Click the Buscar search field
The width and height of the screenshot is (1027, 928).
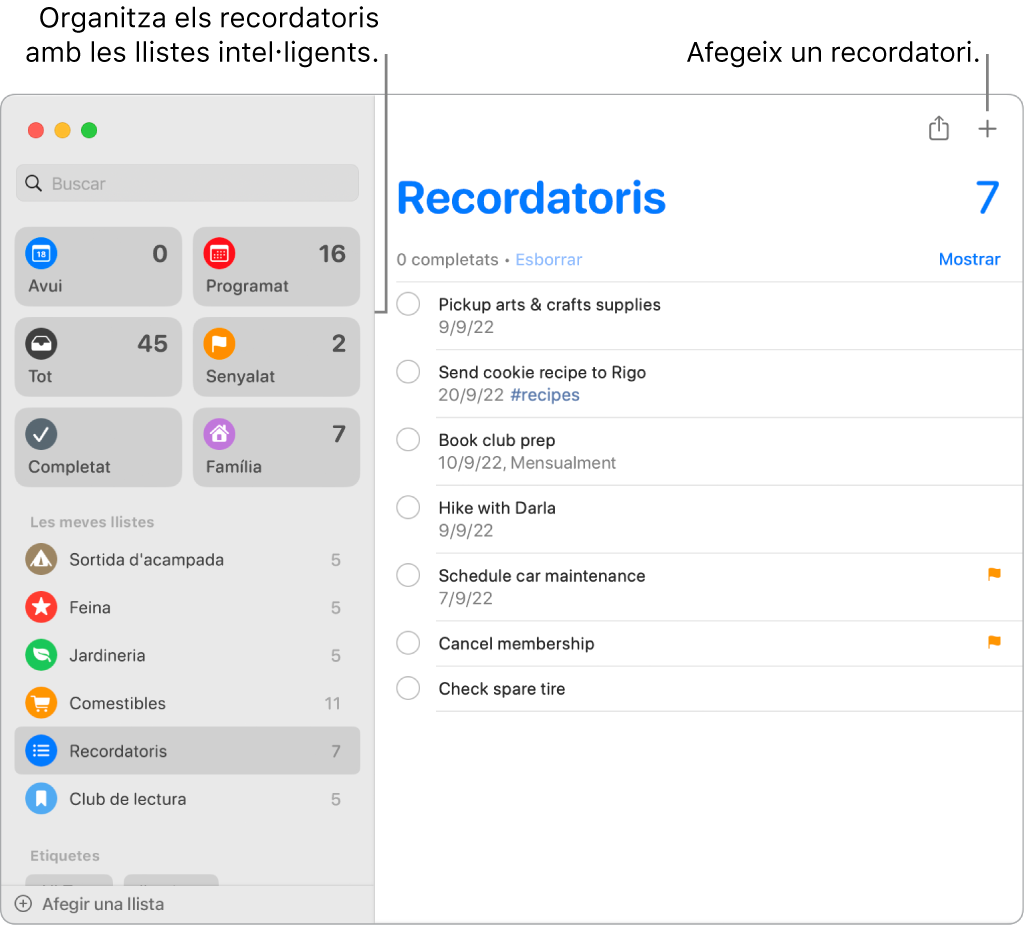(187, 183)
